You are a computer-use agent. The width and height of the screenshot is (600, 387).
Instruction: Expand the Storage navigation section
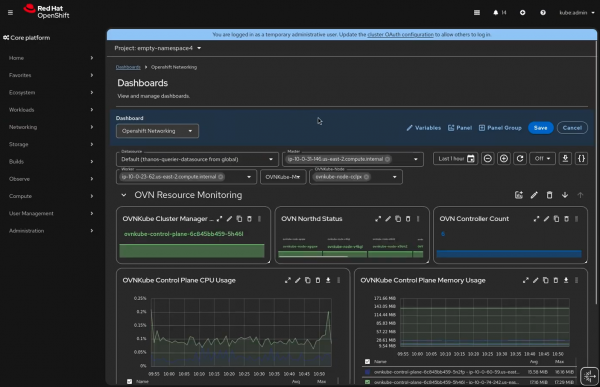tap(51, 144)
